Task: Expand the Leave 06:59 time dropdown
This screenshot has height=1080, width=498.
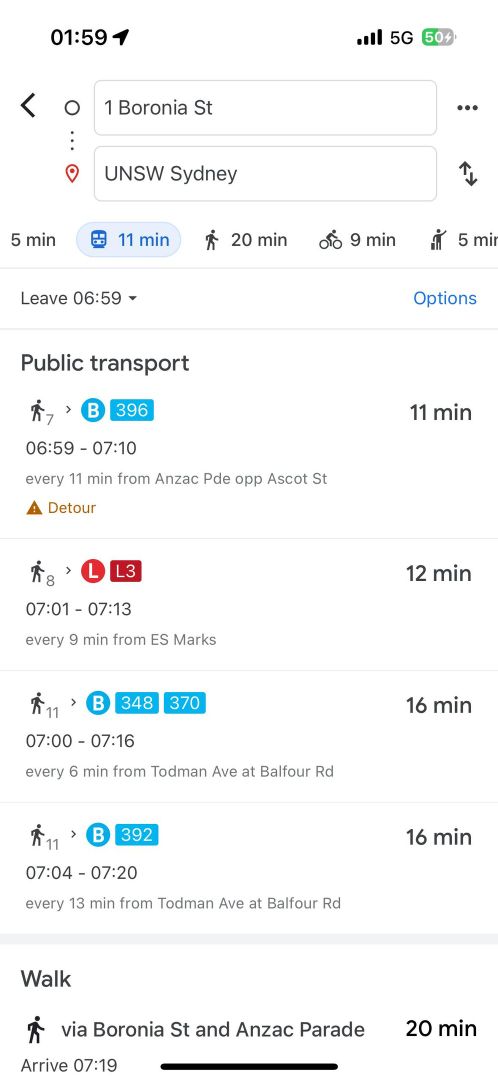Action: tap(79, 298)
